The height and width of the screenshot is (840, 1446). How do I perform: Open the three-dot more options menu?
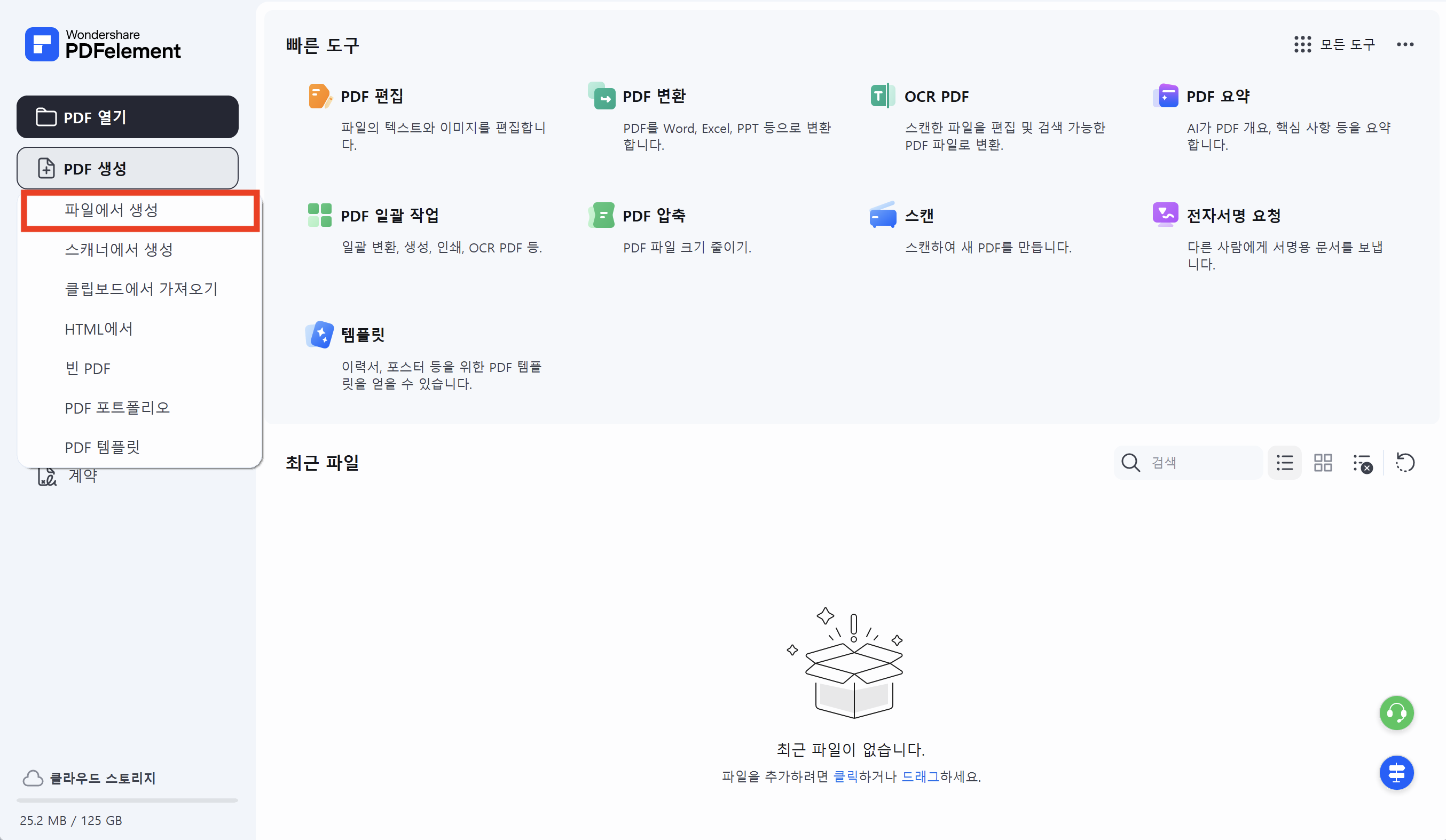(x=1405, y=44)
